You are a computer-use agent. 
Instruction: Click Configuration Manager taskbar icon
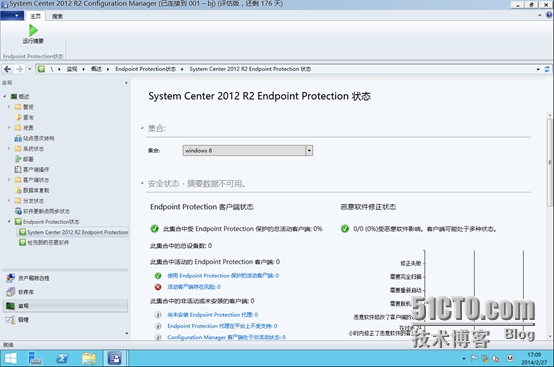pos(115,359)
